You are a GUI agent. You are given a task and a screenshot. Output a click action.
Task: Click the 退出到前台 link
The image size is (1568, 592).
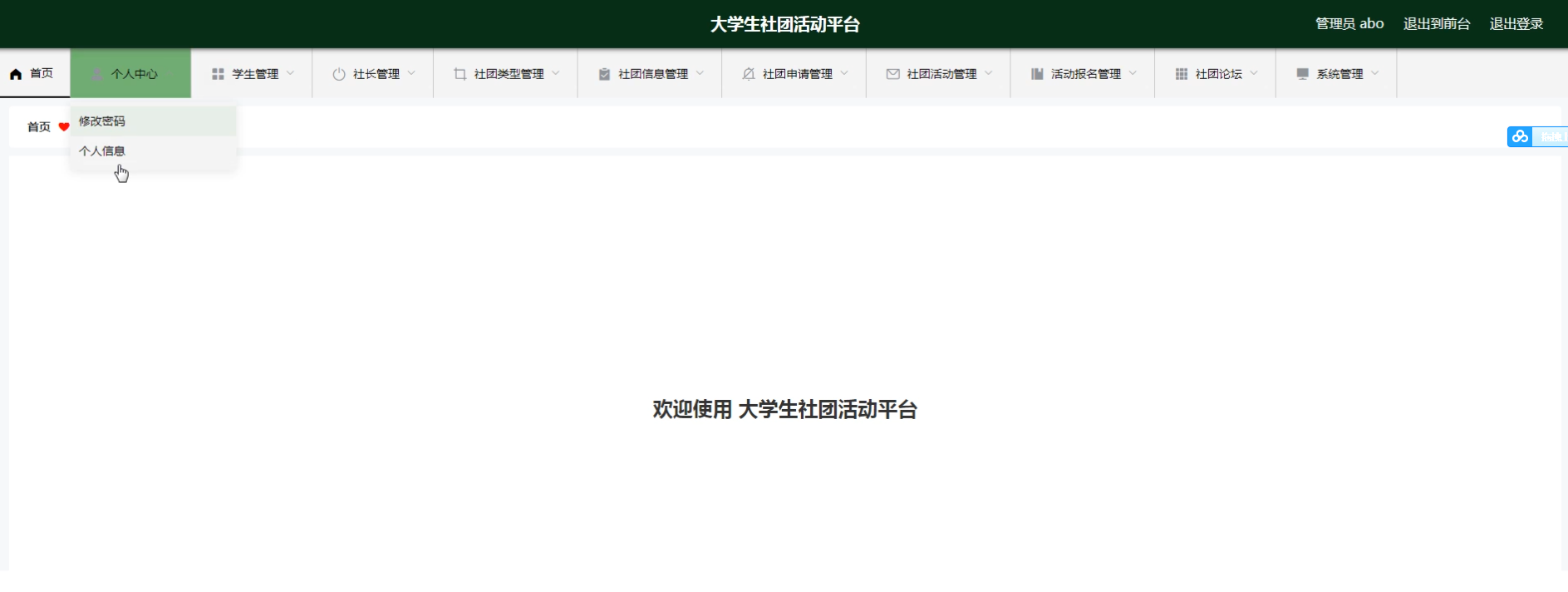(x=1436, y=24)
